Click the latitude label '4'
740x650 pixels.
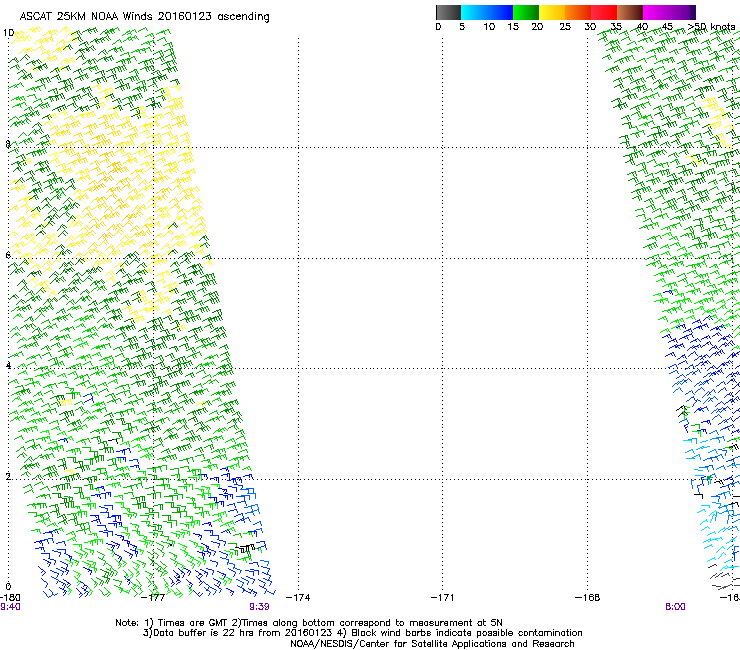click(x=8, y=365)
